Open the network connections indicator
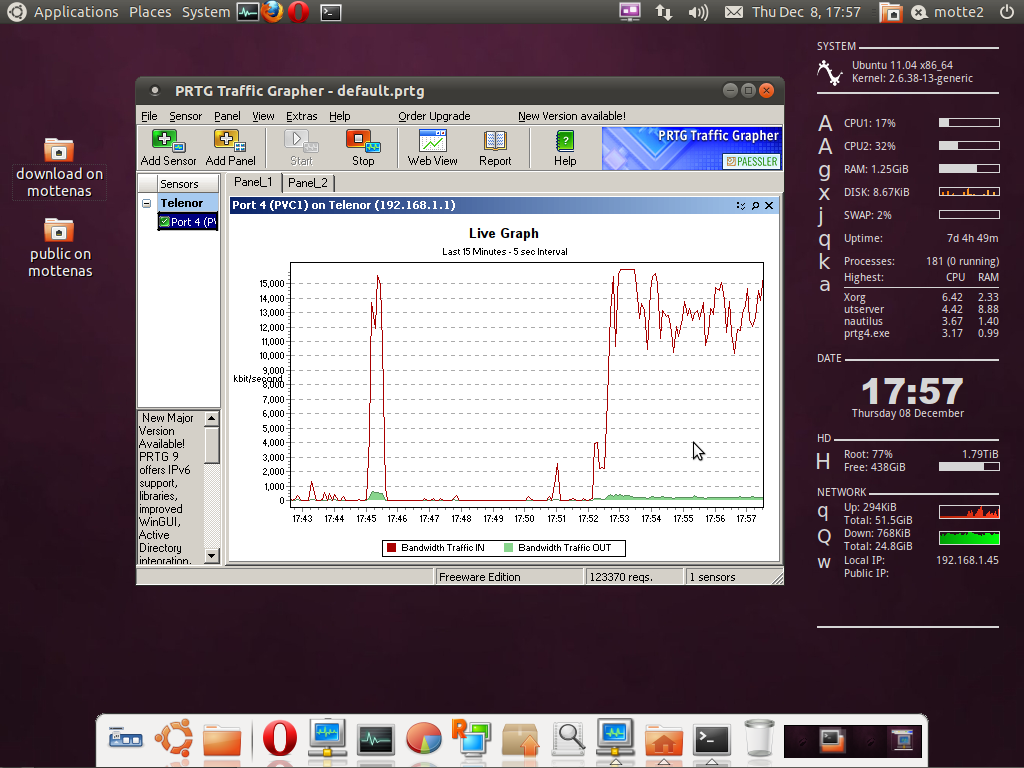1024x768 pixels. tap(664, 12)
